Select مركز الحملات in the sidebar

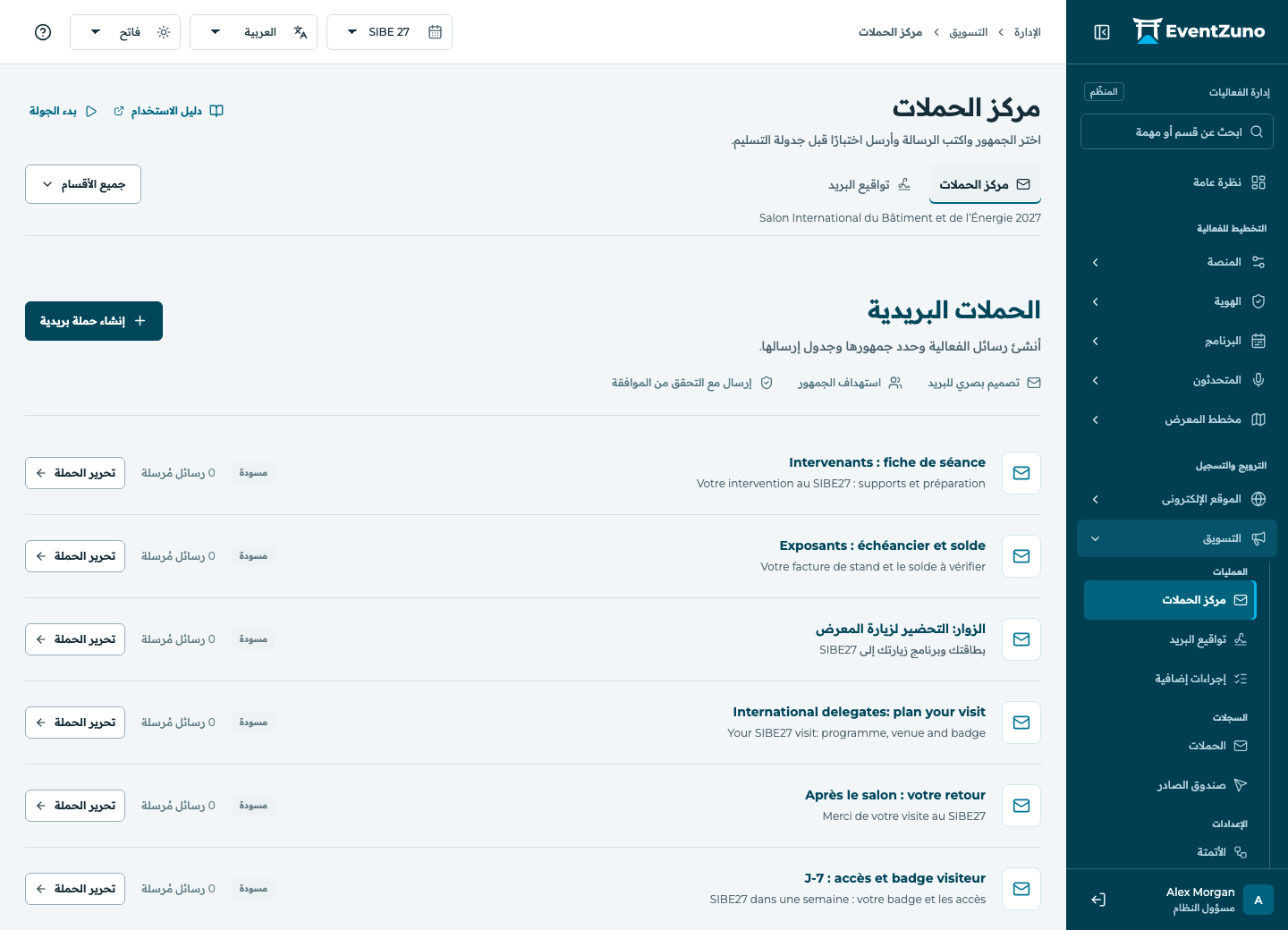[x=1170, y=600]
